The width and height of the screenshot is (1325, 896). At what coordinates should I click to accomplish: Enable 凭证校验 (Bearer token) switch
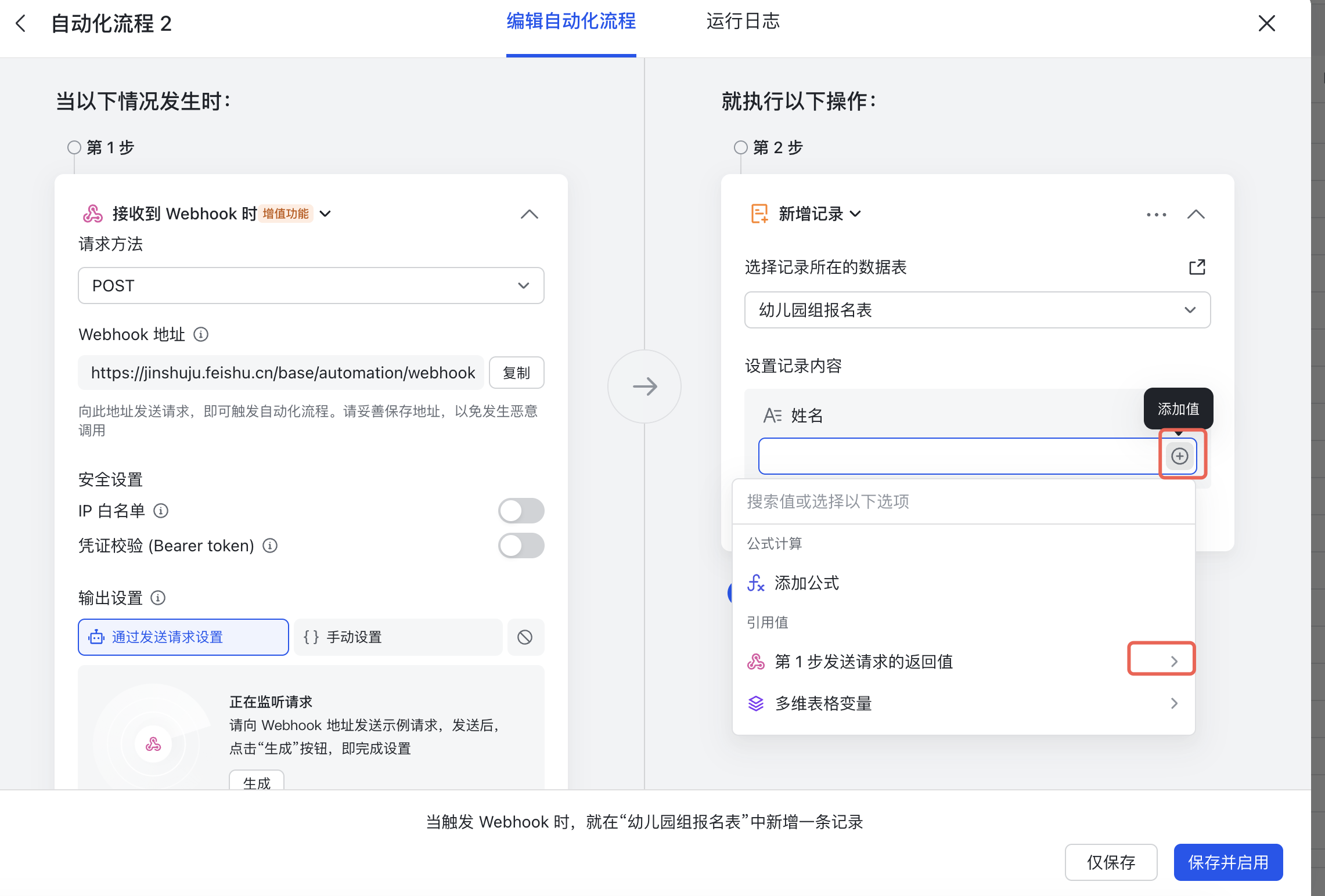click(521, 545)
